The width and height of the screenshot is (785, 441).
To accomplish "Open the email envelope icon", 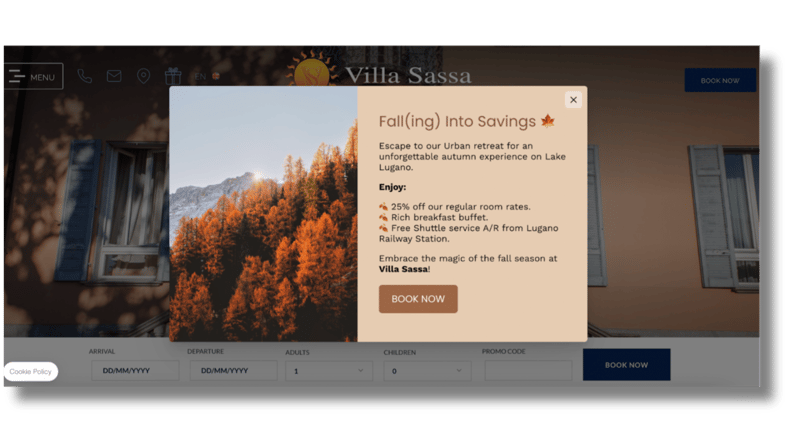I will pos(114,76).
